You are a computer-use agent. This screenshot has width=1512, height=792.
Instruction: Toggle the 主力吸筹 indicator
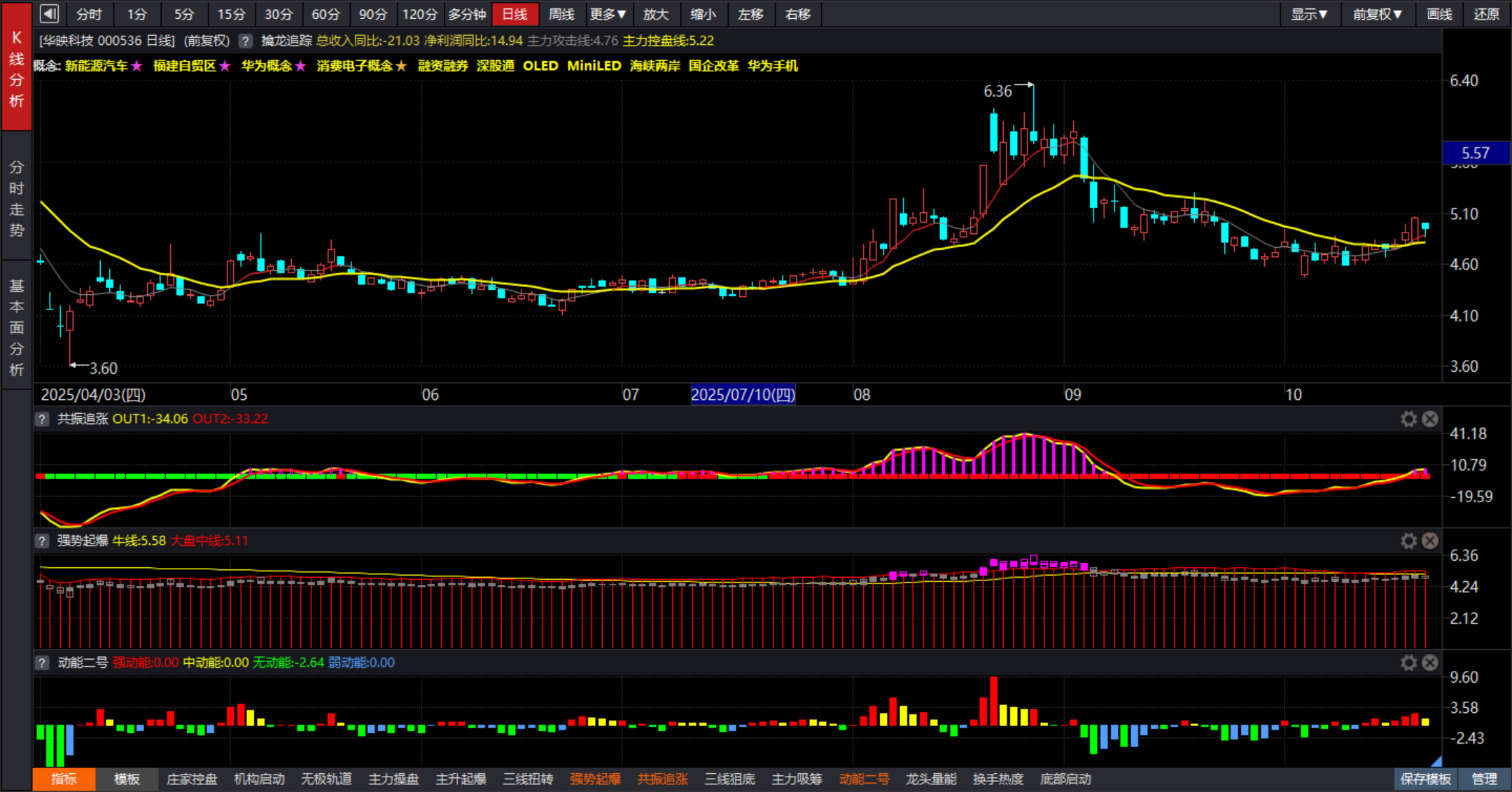797,779
